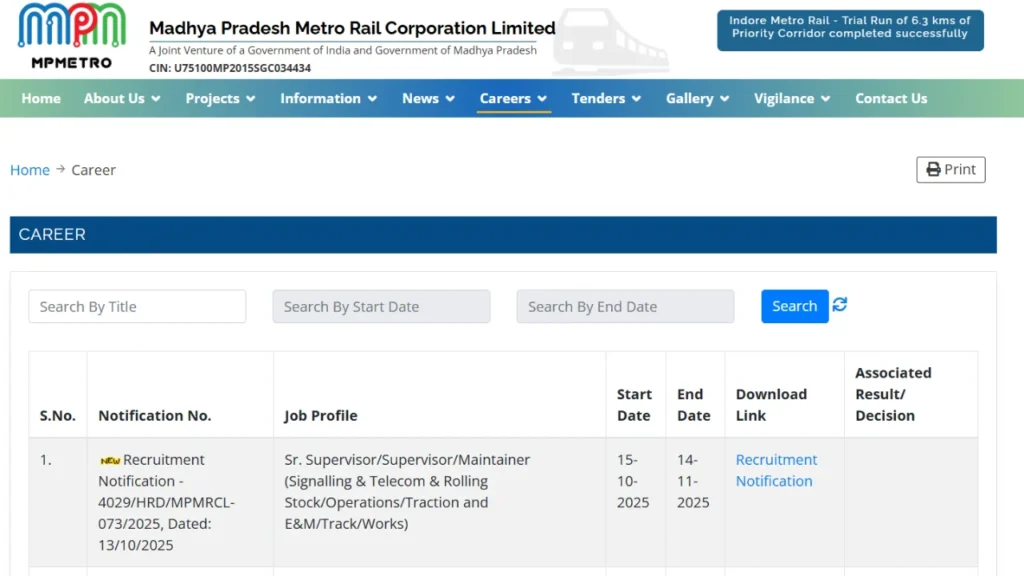Click the MP Metro logo

pos(72,36)
